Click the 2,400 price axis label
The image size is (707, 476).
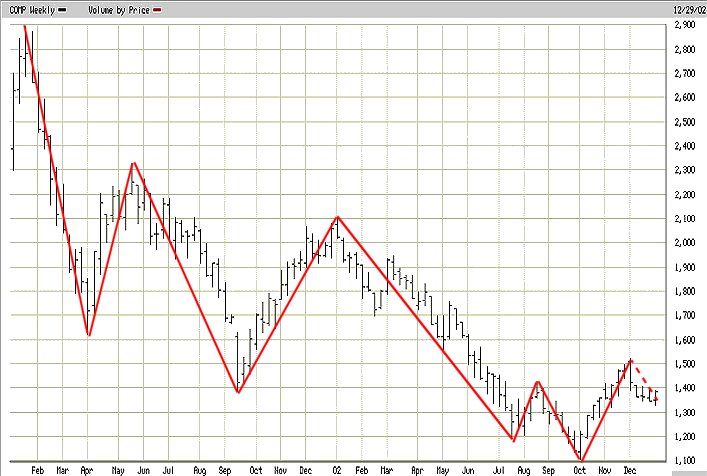point(685,146)
